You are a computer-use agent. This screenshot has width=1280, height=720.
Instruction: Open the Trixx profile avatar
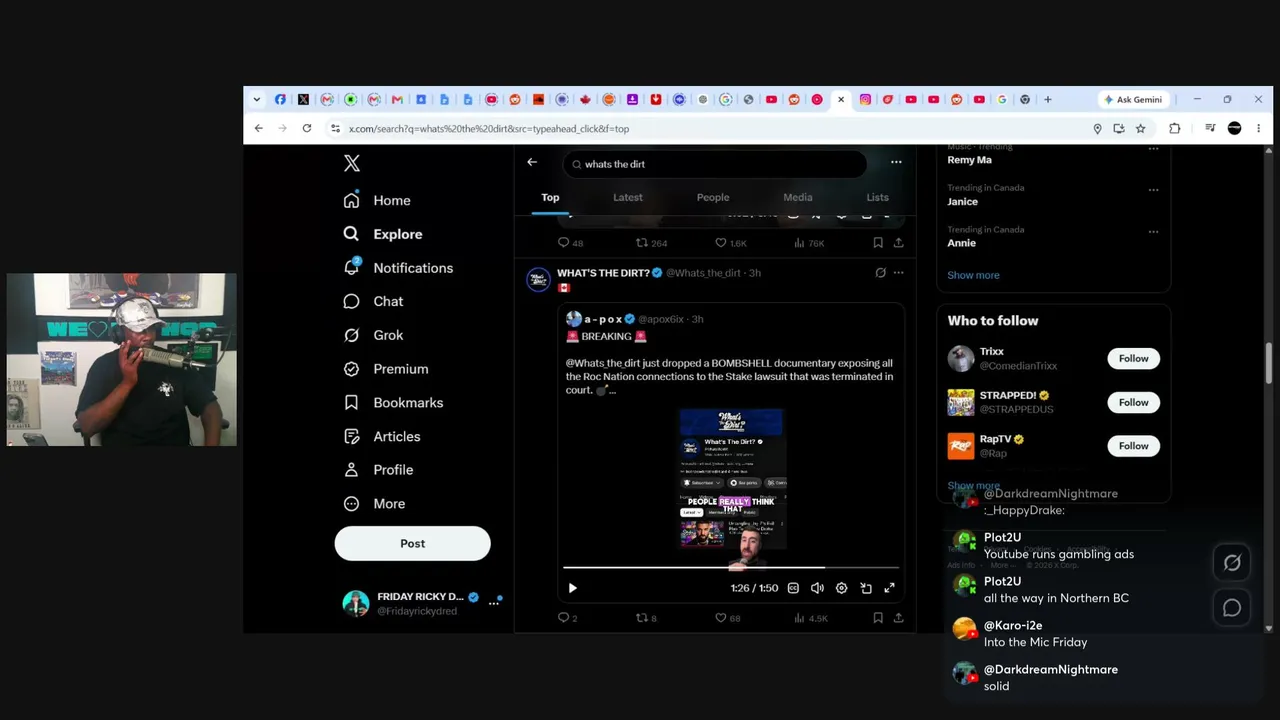pyautogui.click(x=960, y=358)
